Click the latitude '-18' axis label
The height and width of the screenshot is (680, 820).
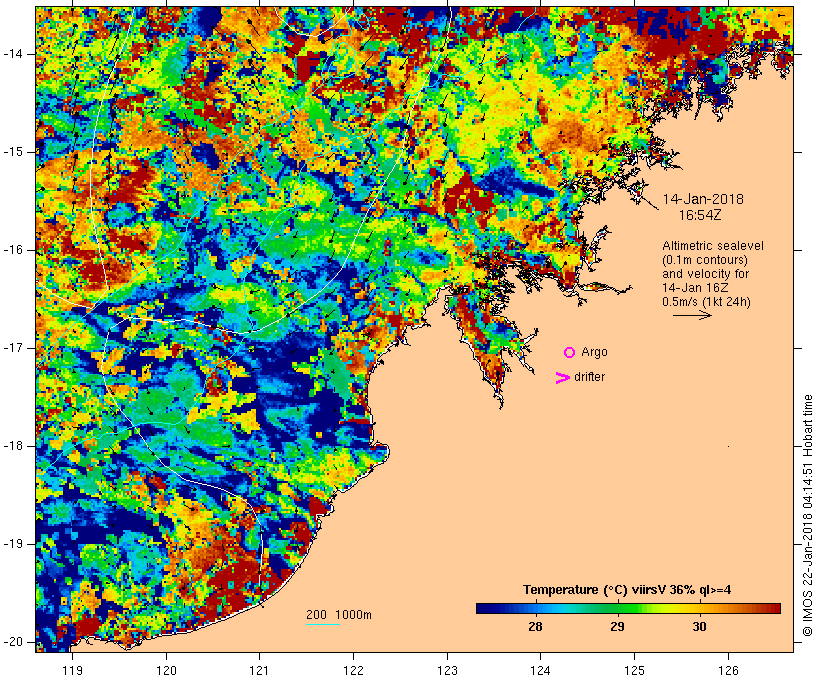13,446
